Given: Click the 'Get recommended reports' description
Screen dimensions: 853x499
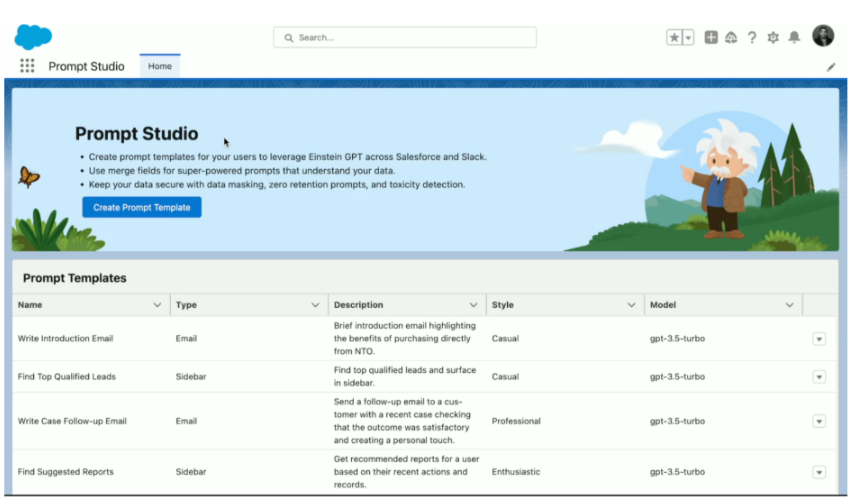Looking at the screenshot, I should [x=406, y=472].
